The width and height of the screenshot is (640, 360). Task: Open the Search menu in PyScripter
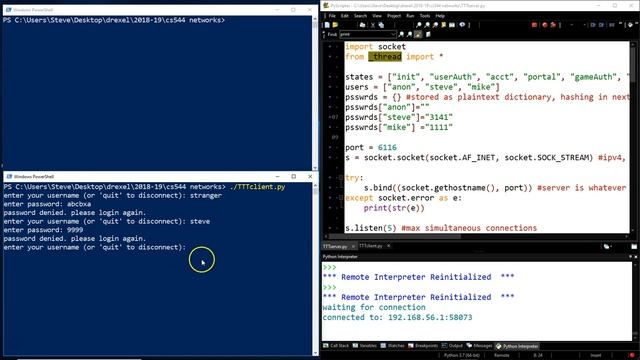tap(360, 16)
